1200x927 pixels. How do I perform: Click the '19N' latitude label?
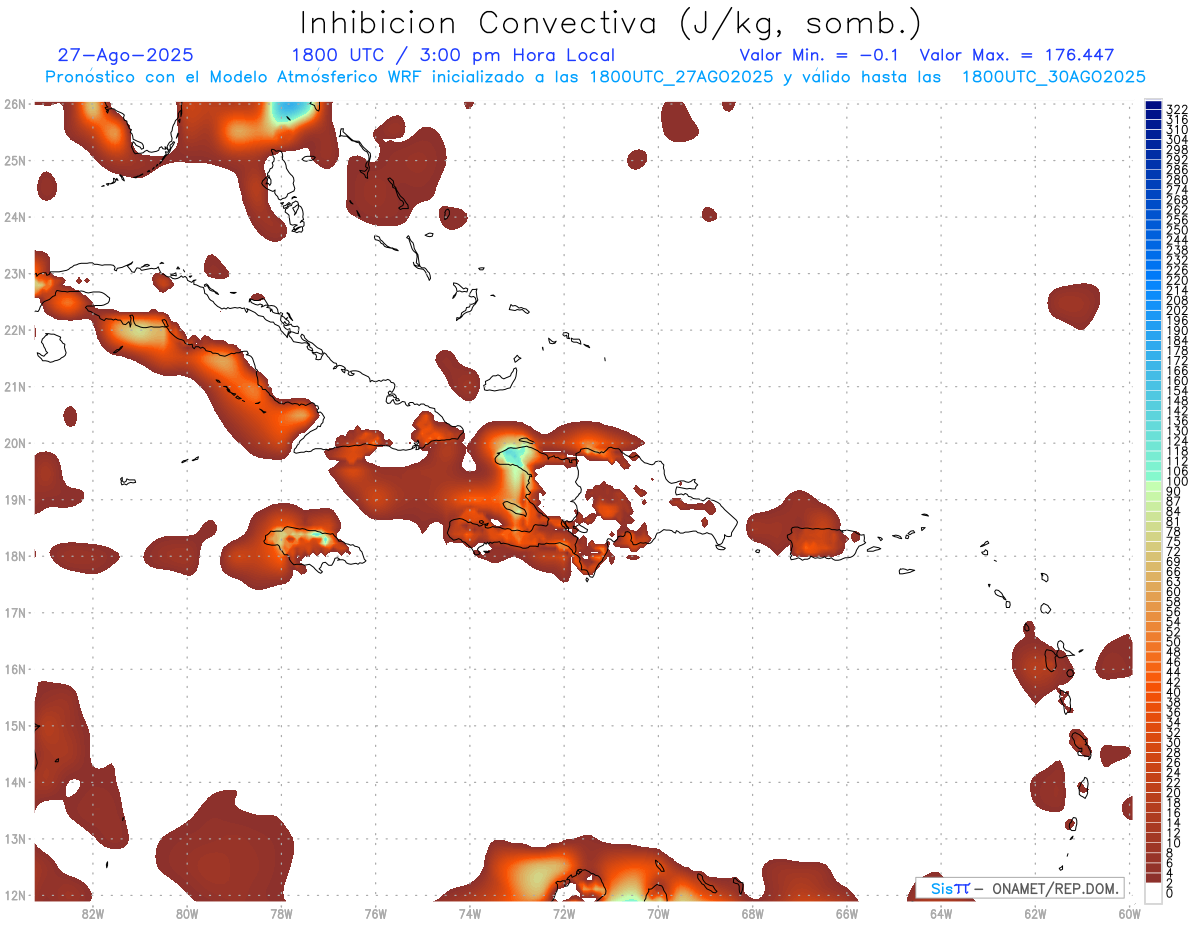coord(14,499)
